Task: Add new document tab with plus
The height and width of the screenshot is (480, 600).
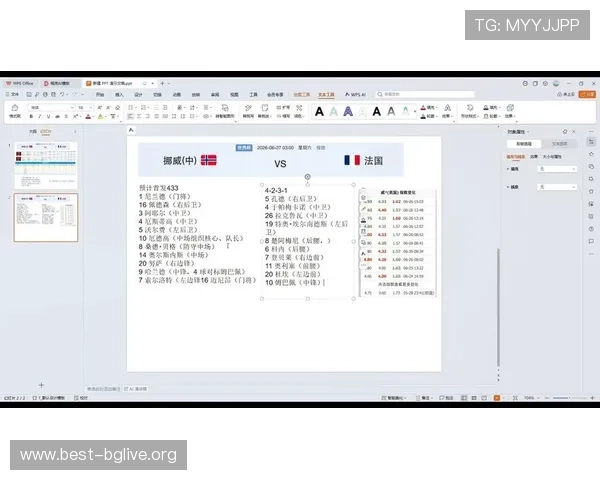Action: pyautogui.click(x=162, y=83)
